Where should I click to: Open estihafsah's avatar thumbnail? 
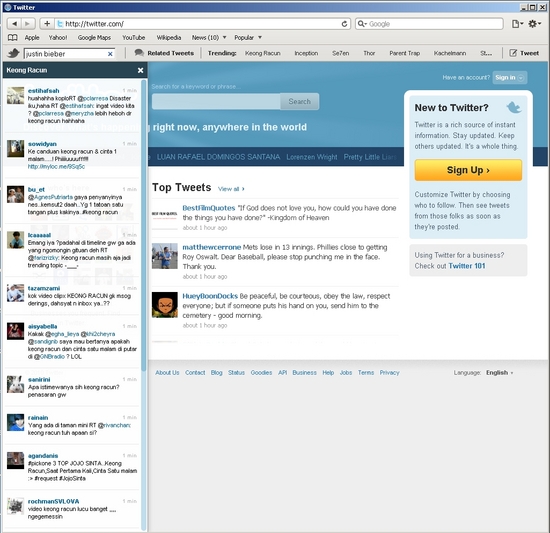(15, 95)
